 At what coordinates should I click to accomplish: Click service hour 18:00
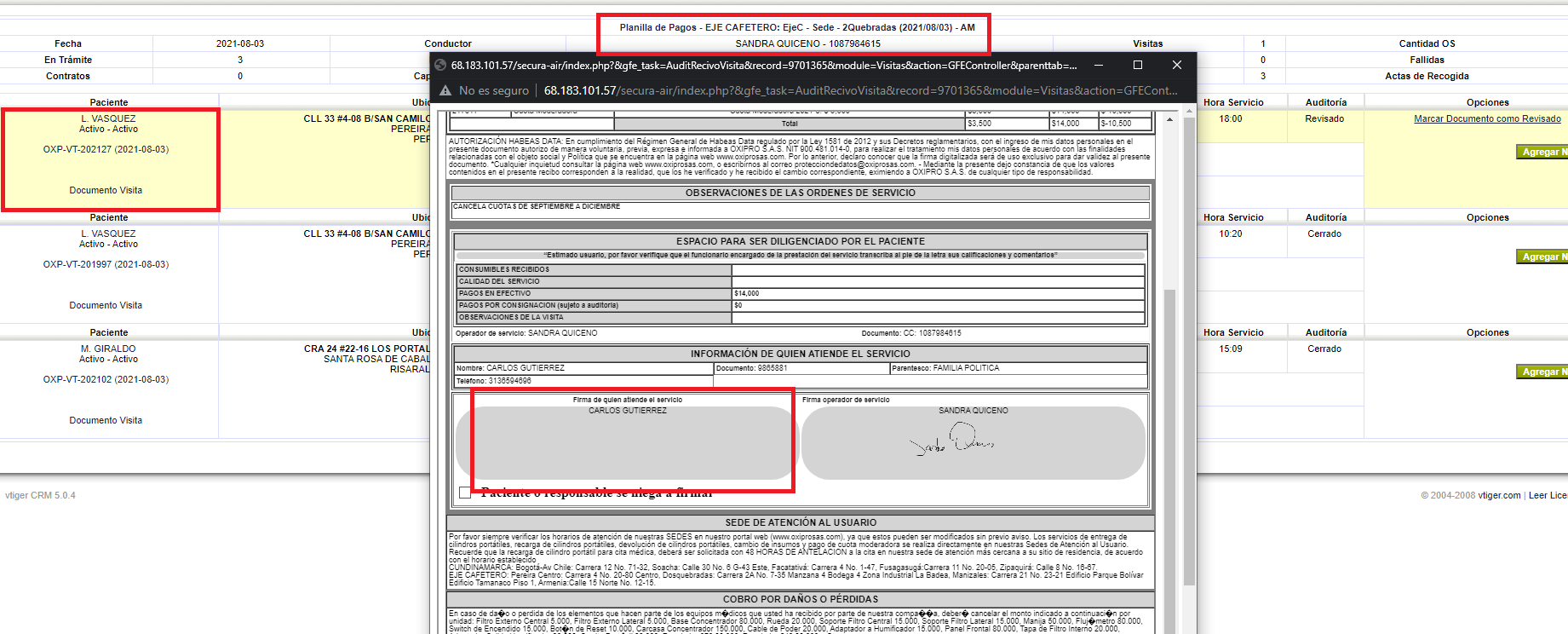(x=1230, y=118)
